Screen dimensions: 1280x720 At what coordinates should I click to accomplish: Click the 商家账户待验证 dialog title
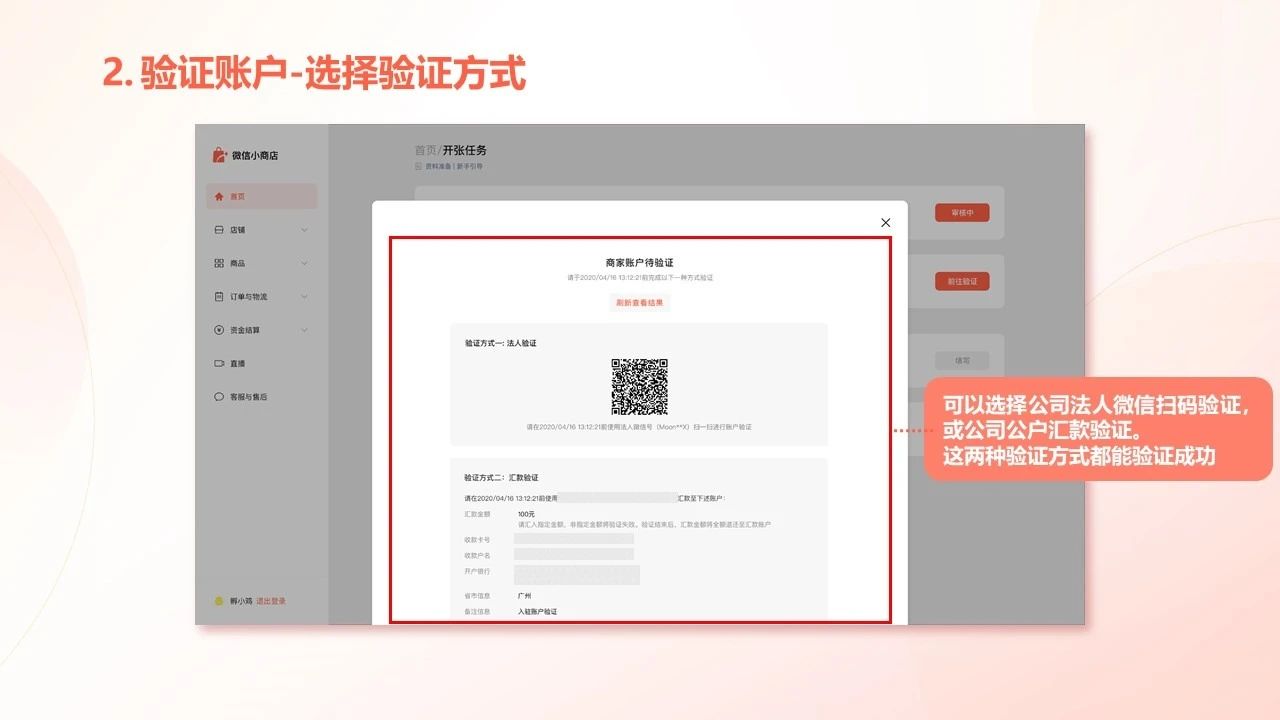pos(640,262)
